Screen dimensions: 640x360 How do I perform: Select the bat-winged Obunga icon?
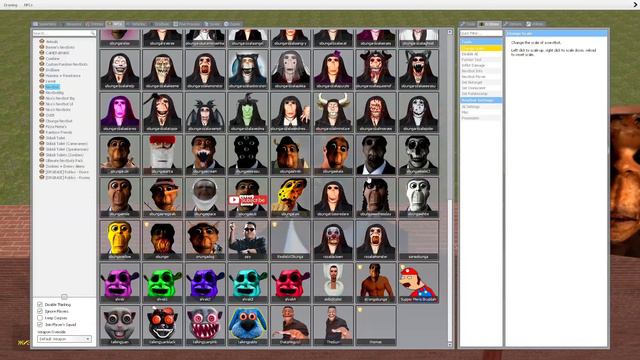205,112
